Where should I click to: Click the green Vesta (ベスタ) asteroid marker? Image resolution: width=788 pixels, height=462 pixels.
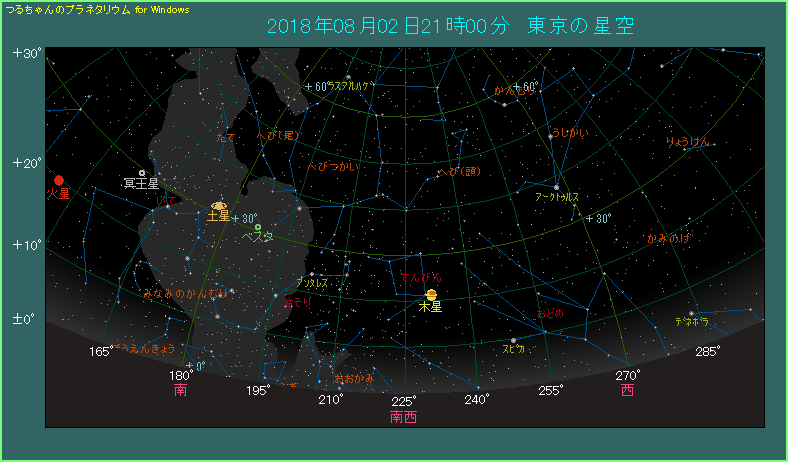click(258, 227)
